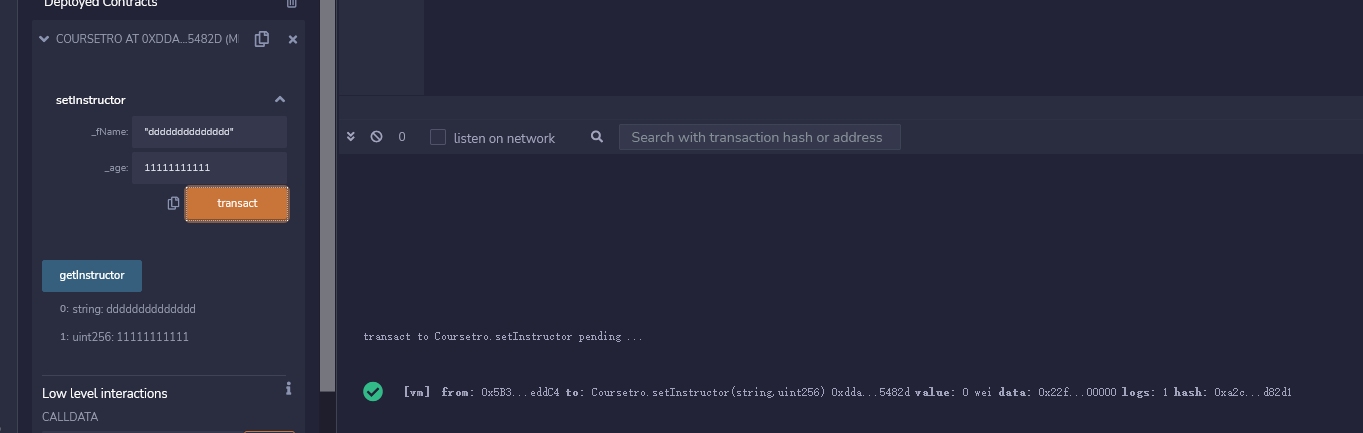Enable listen on network checkbox
This screenshot has height=433, width=1363.
click(438, 137)
